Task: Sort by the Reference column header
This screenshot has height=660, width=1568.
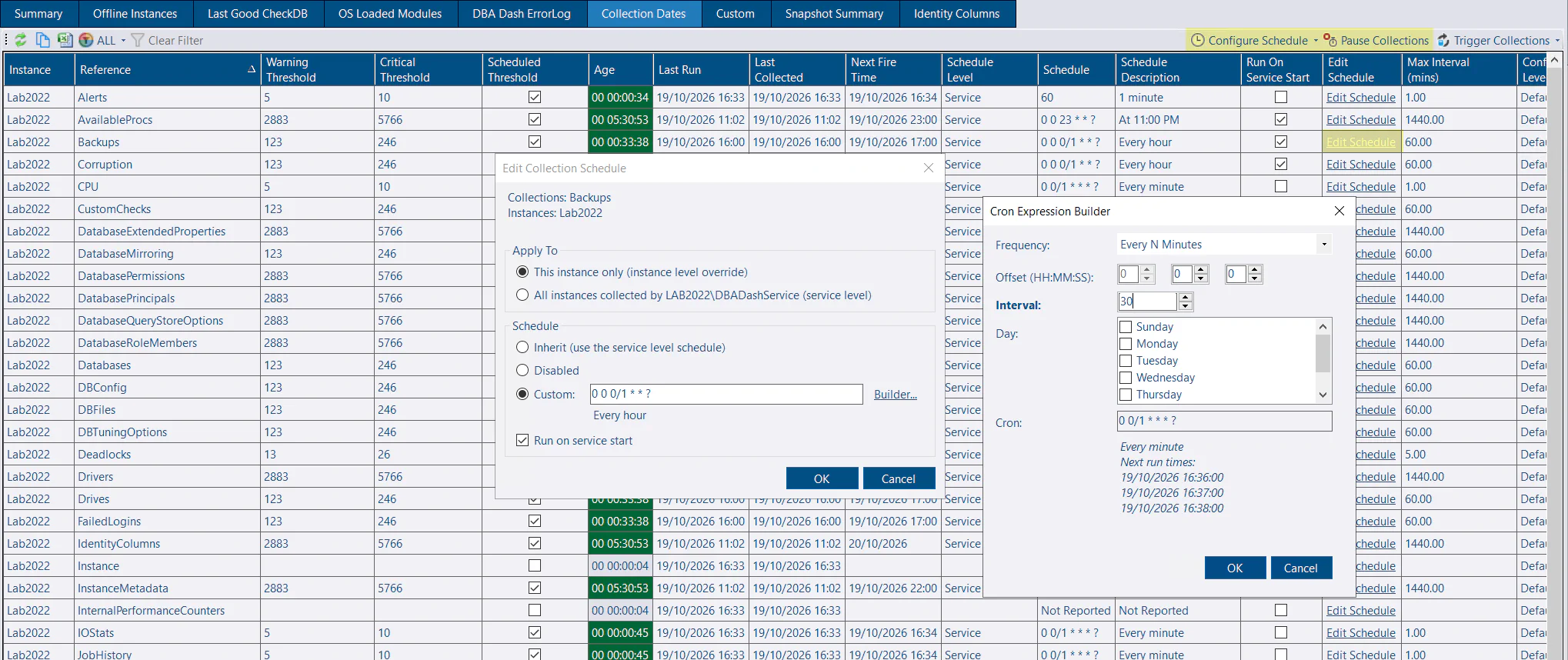Action: click(x=167, y=69)
